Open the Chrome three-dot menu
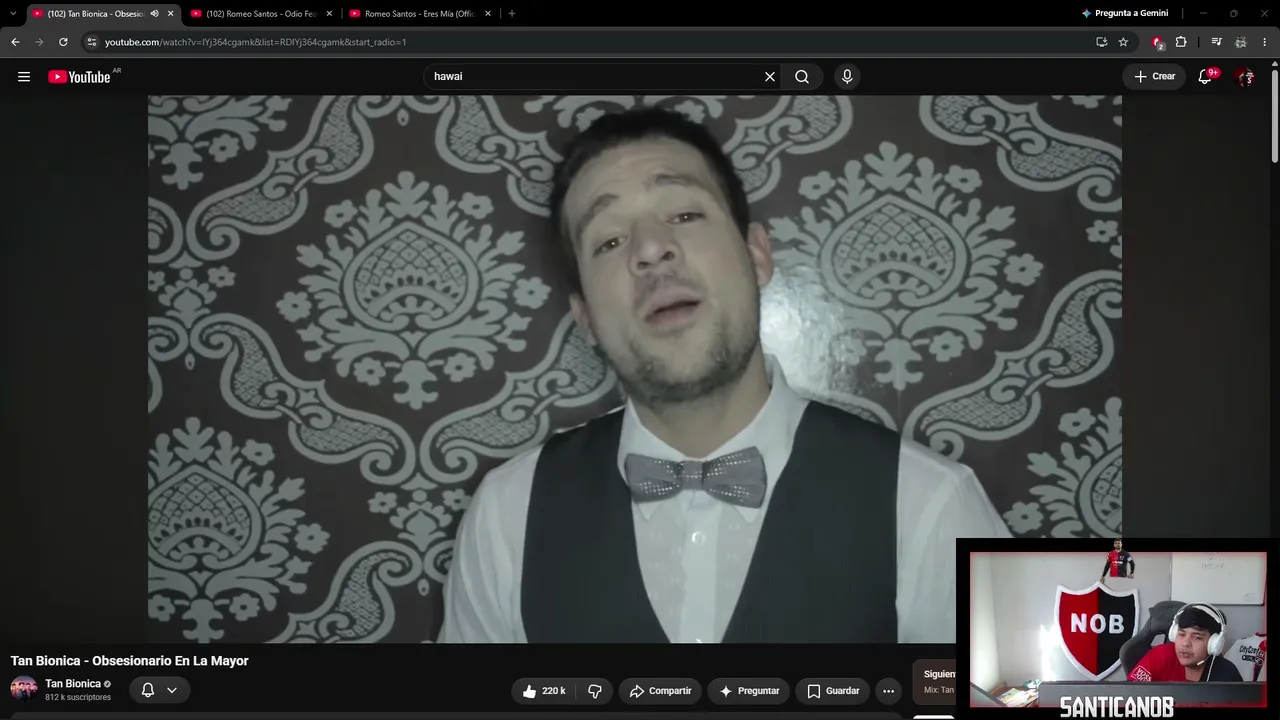The image size is (1280, 720). pyautogui.click(x=1265, y=42)
